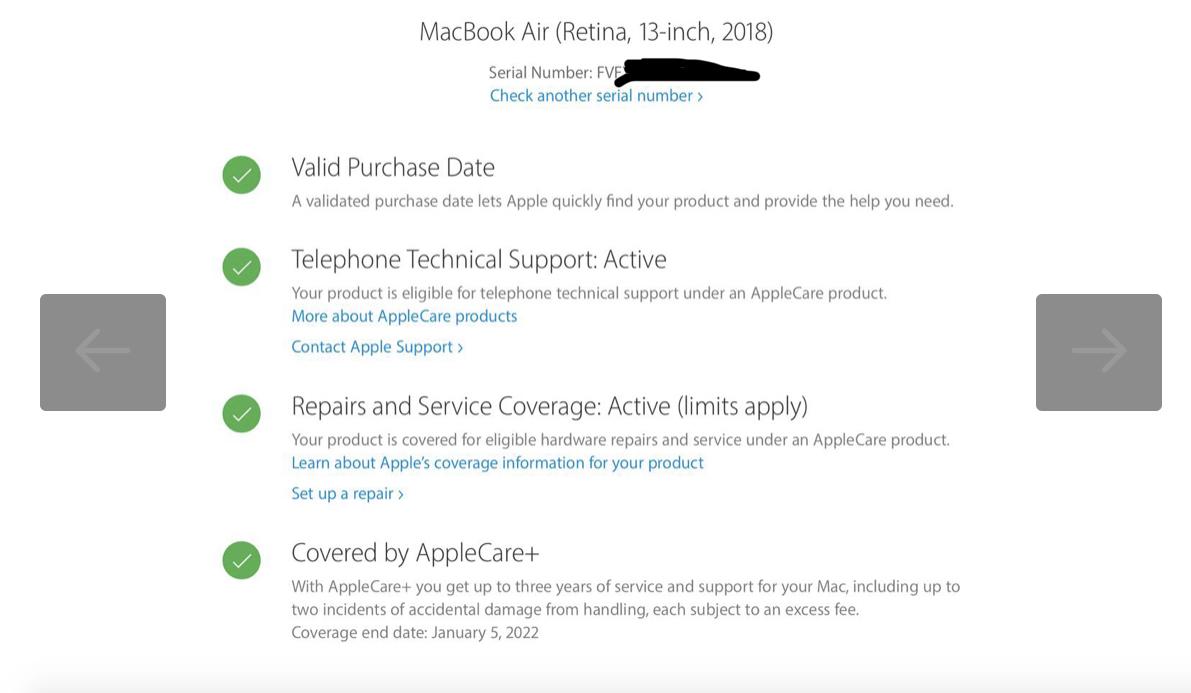Click Telephone Technical Support: Active heading
This screenshot has height=693, width=1191.
pos(479,259)
